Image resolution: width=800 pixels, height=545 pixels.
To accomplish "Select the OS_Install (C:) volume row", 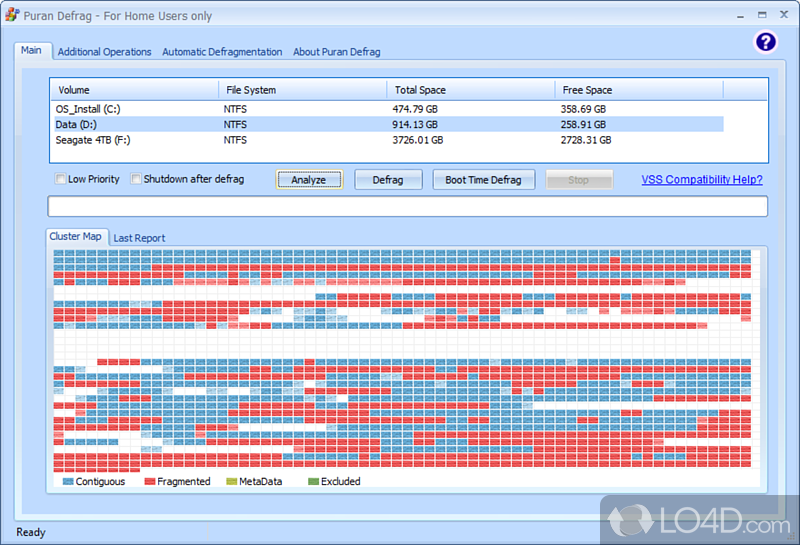I will 96,109.
